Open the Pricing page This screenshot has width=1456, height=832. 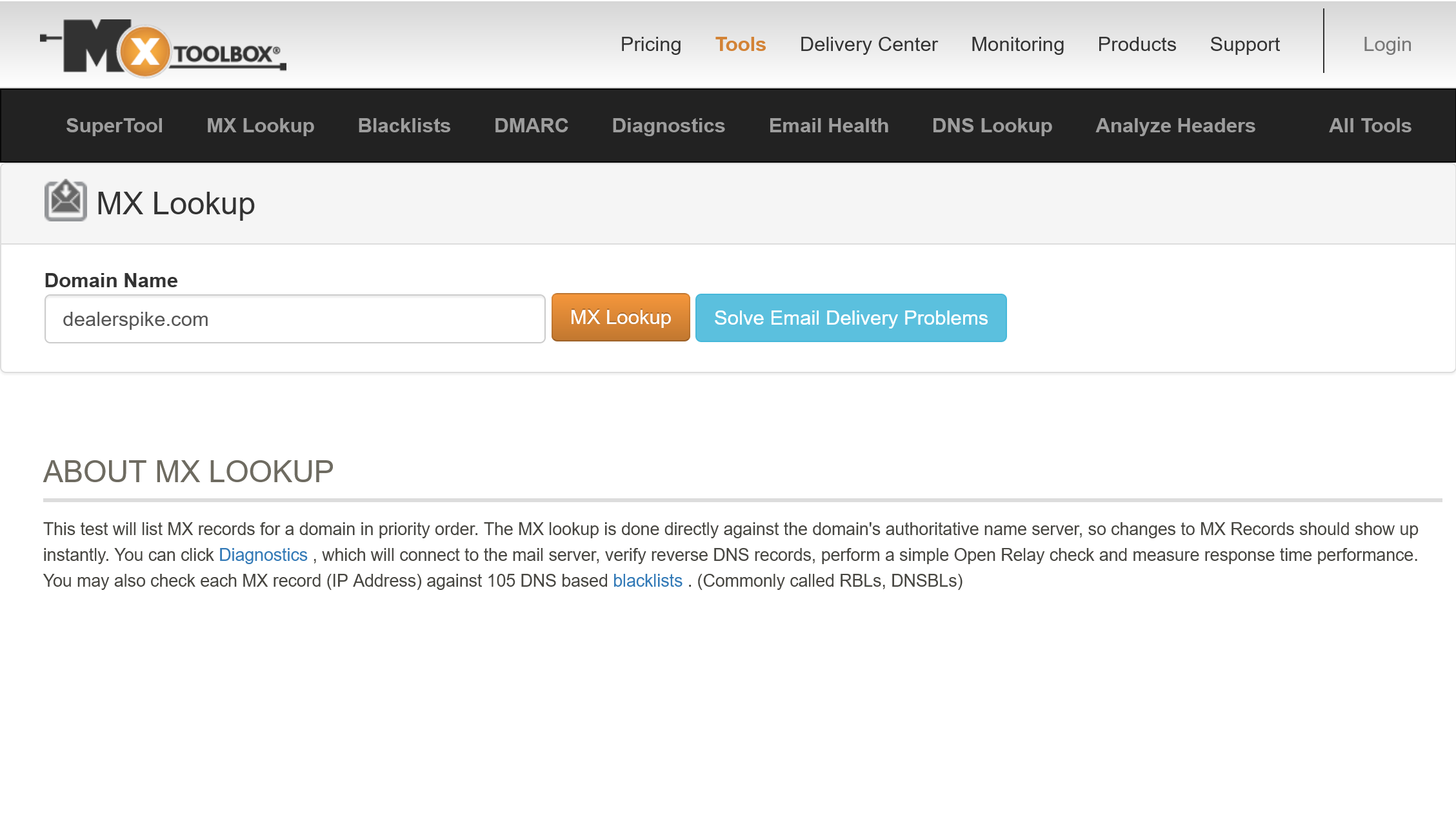650,44
